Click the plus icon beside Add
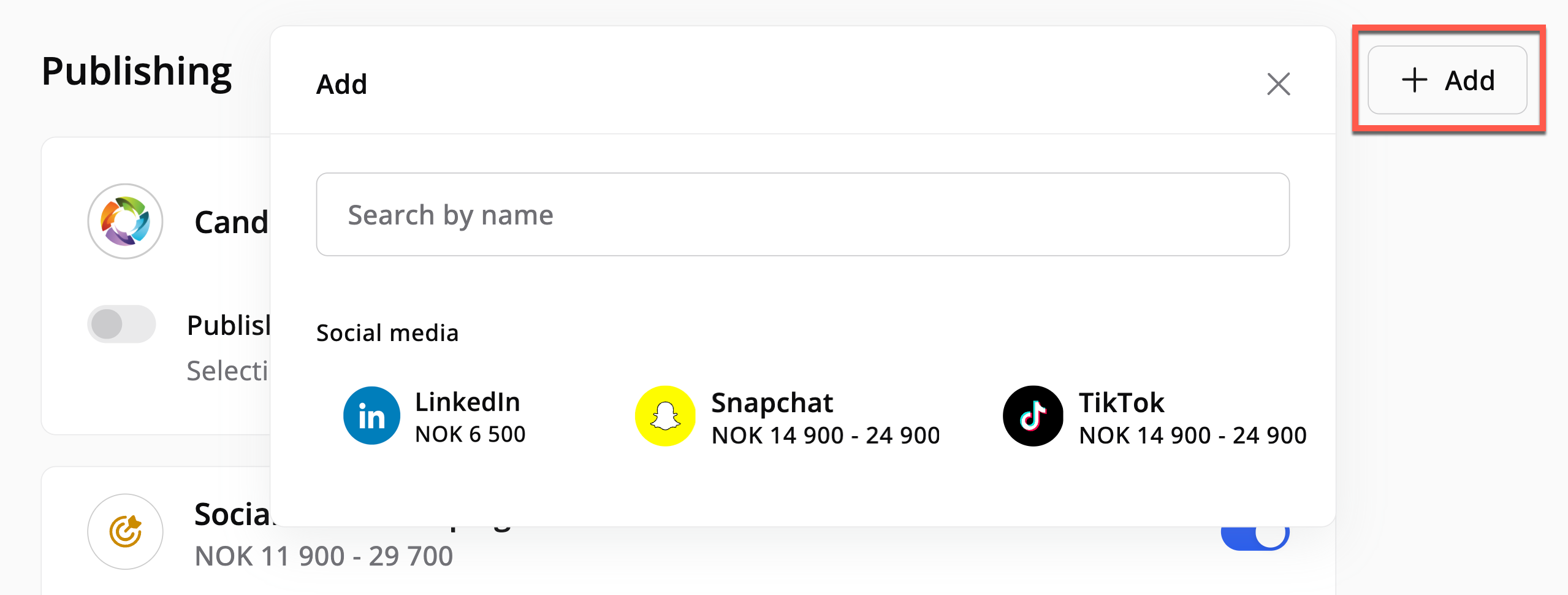The image size is (1568, 595). tap(1414, 80)
